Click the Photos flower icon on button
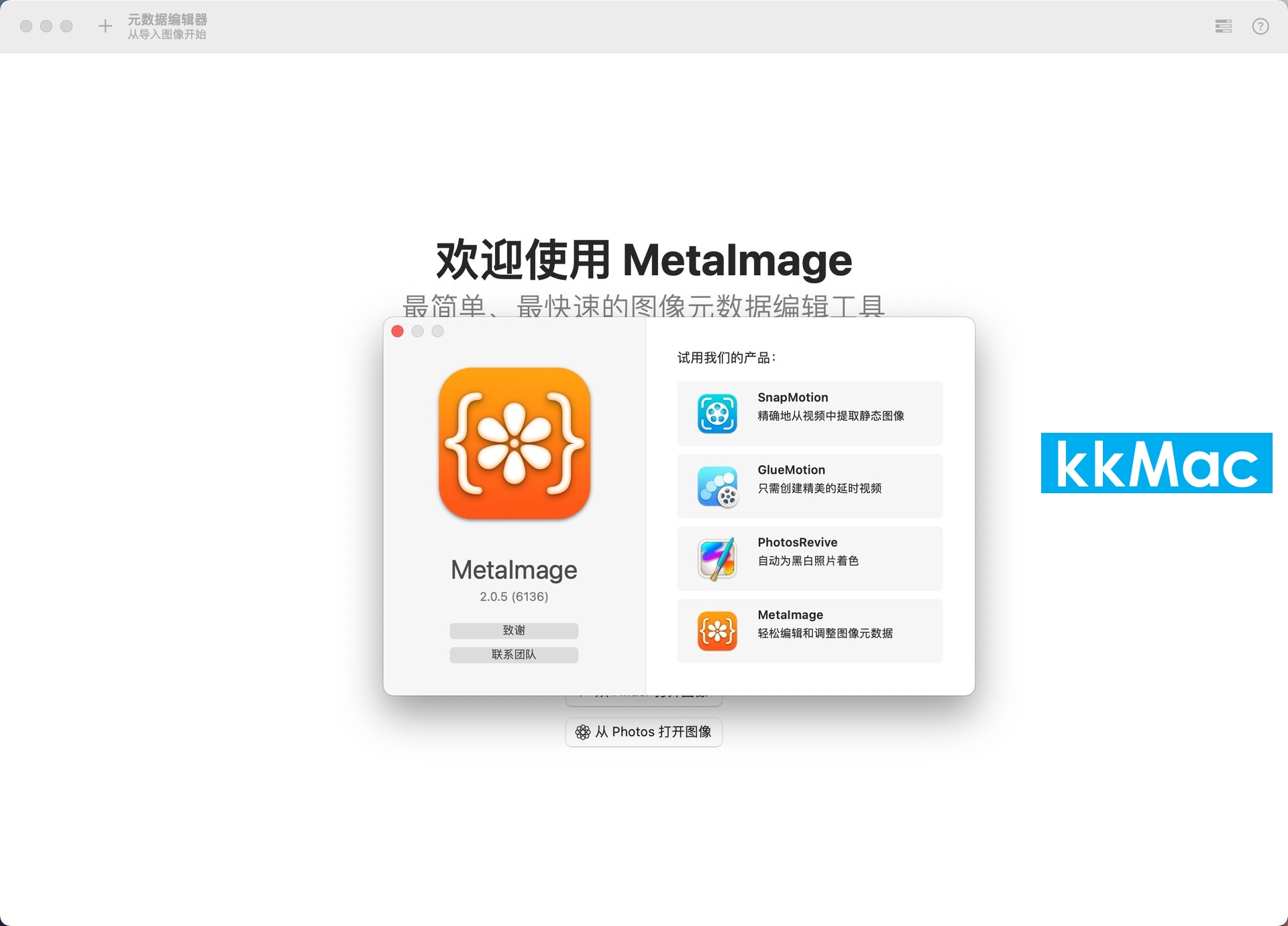Image resolution: width=1288 pixels, height=926 pixels. tap(583, 732)
